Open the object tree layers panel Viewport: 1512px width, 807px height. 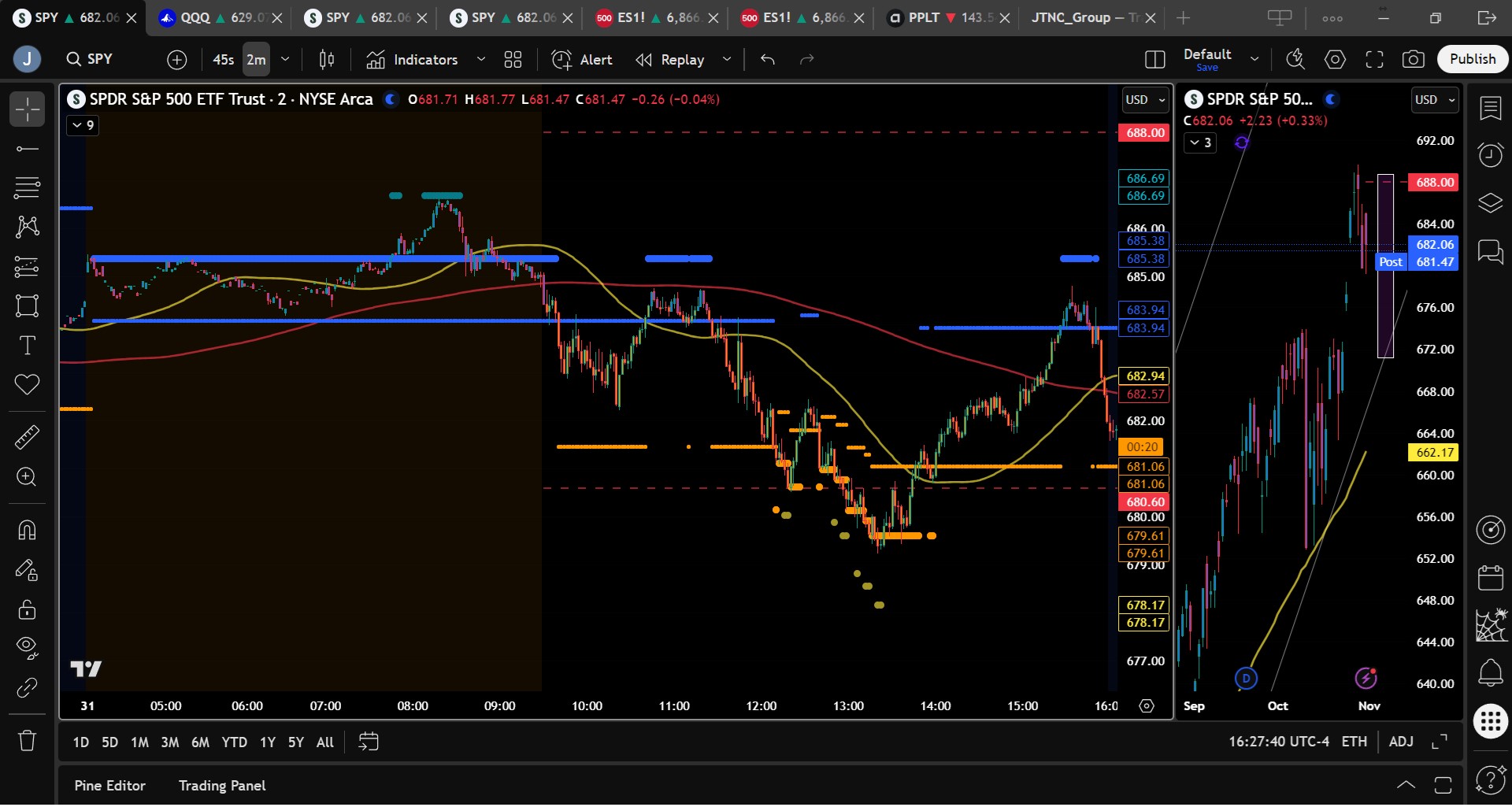click(x=1490, y=203)
